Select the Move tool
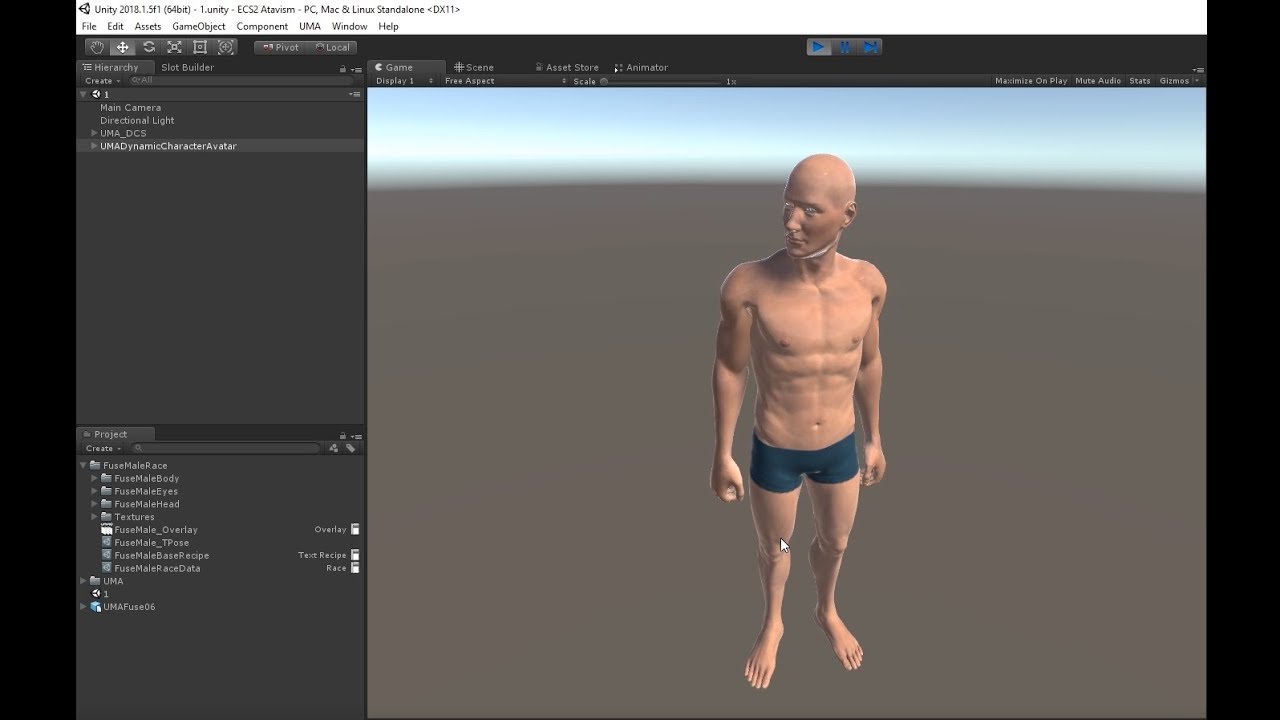 tap(123, 47)
